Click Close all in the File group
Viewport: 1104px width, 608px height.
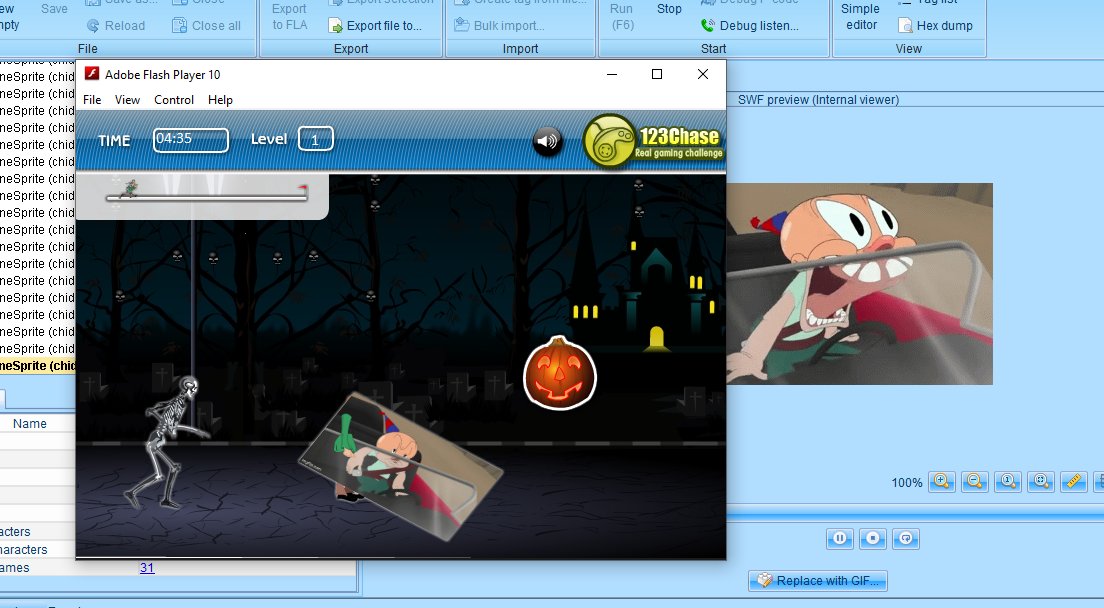[x=207, y=25]
